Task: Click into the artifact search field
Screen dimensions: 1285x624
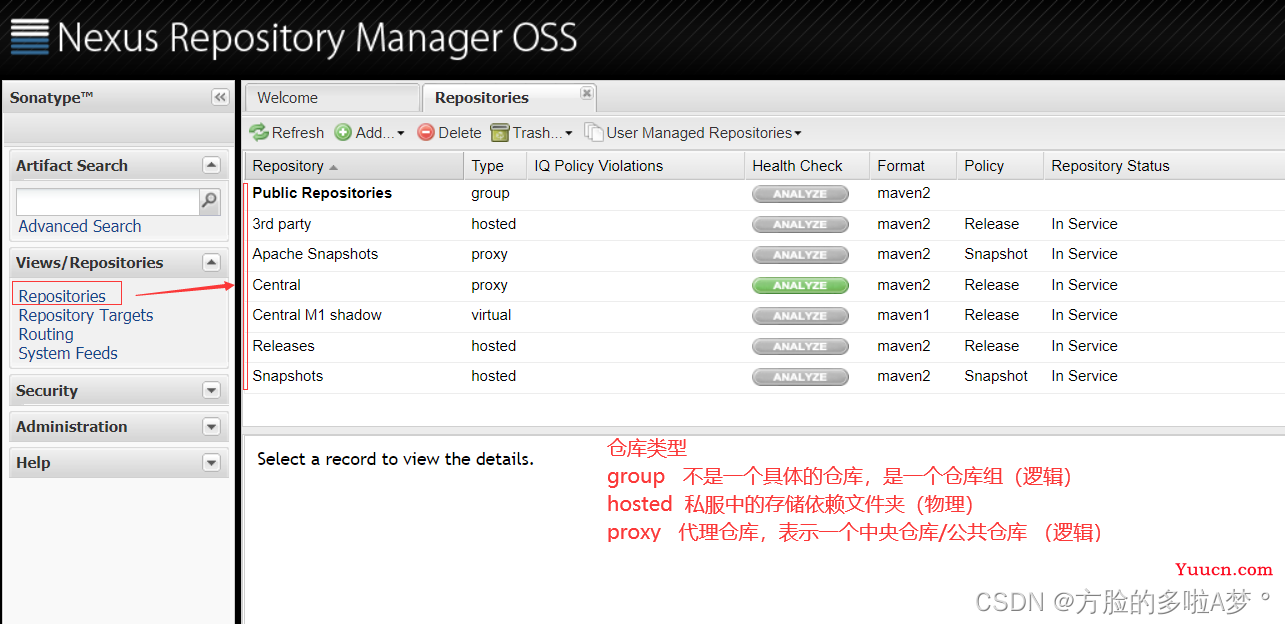Action: click(107, 201)
